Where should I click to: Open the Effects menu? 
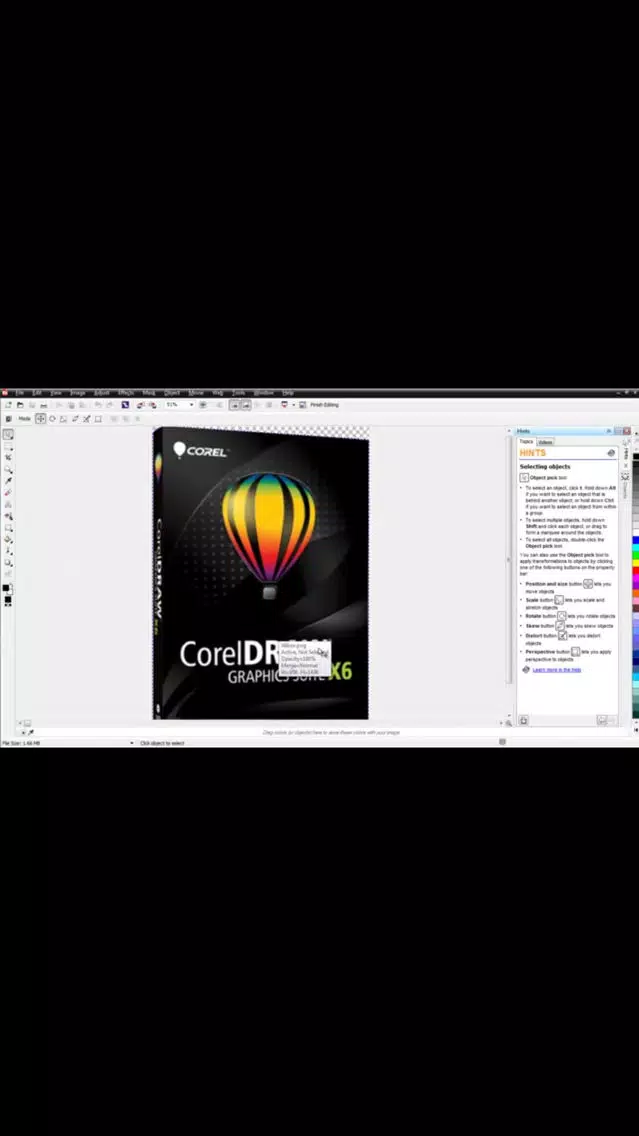126,393
